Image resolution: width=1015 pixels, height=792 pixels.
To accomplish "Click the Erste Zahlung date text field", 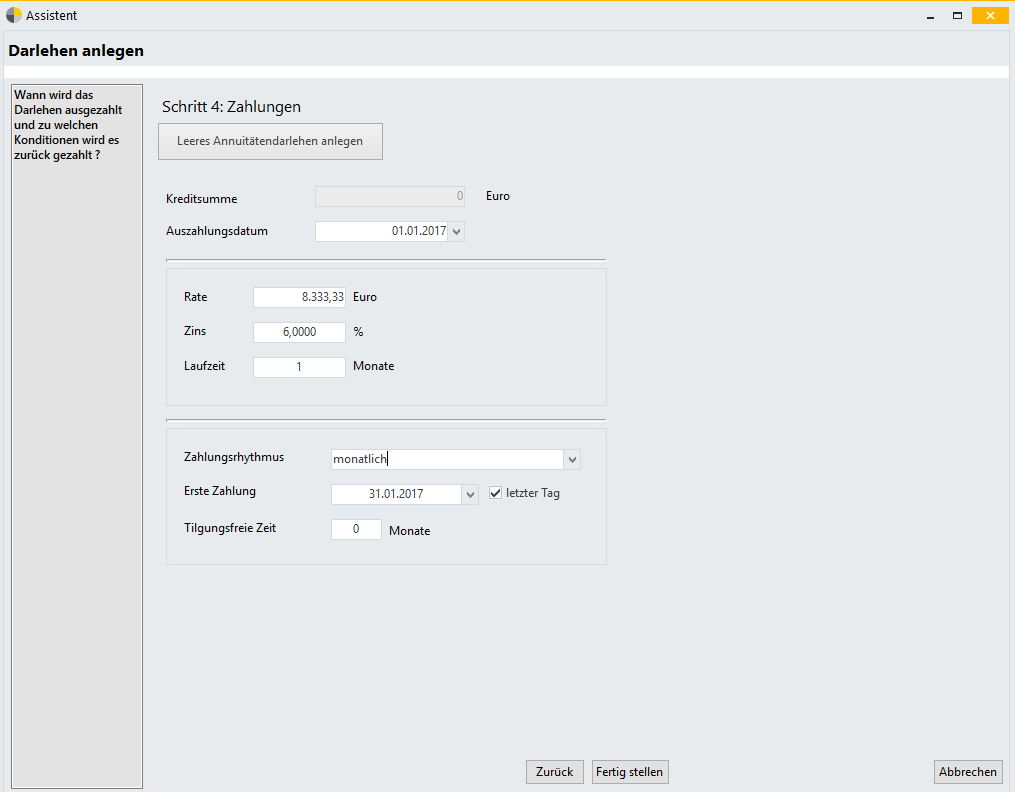I will 396,494.
